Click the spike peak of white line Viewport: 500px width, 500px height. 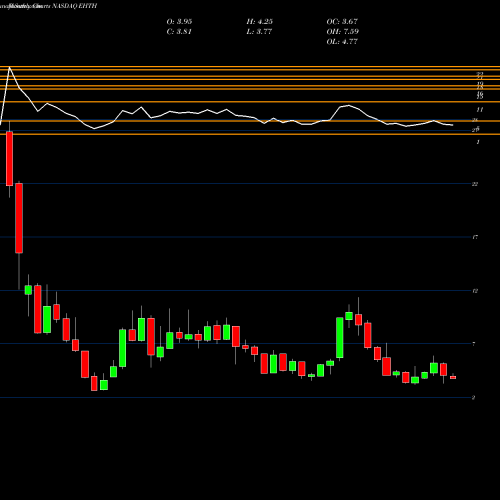(9, 68)
